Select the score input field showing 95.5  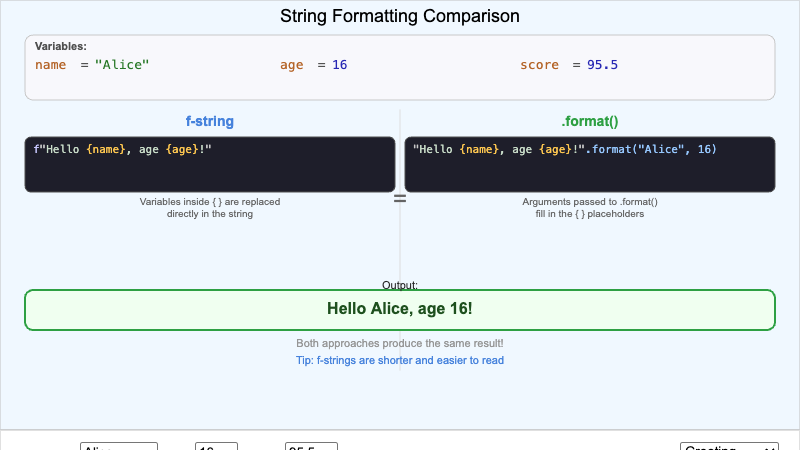pos(311,448)
